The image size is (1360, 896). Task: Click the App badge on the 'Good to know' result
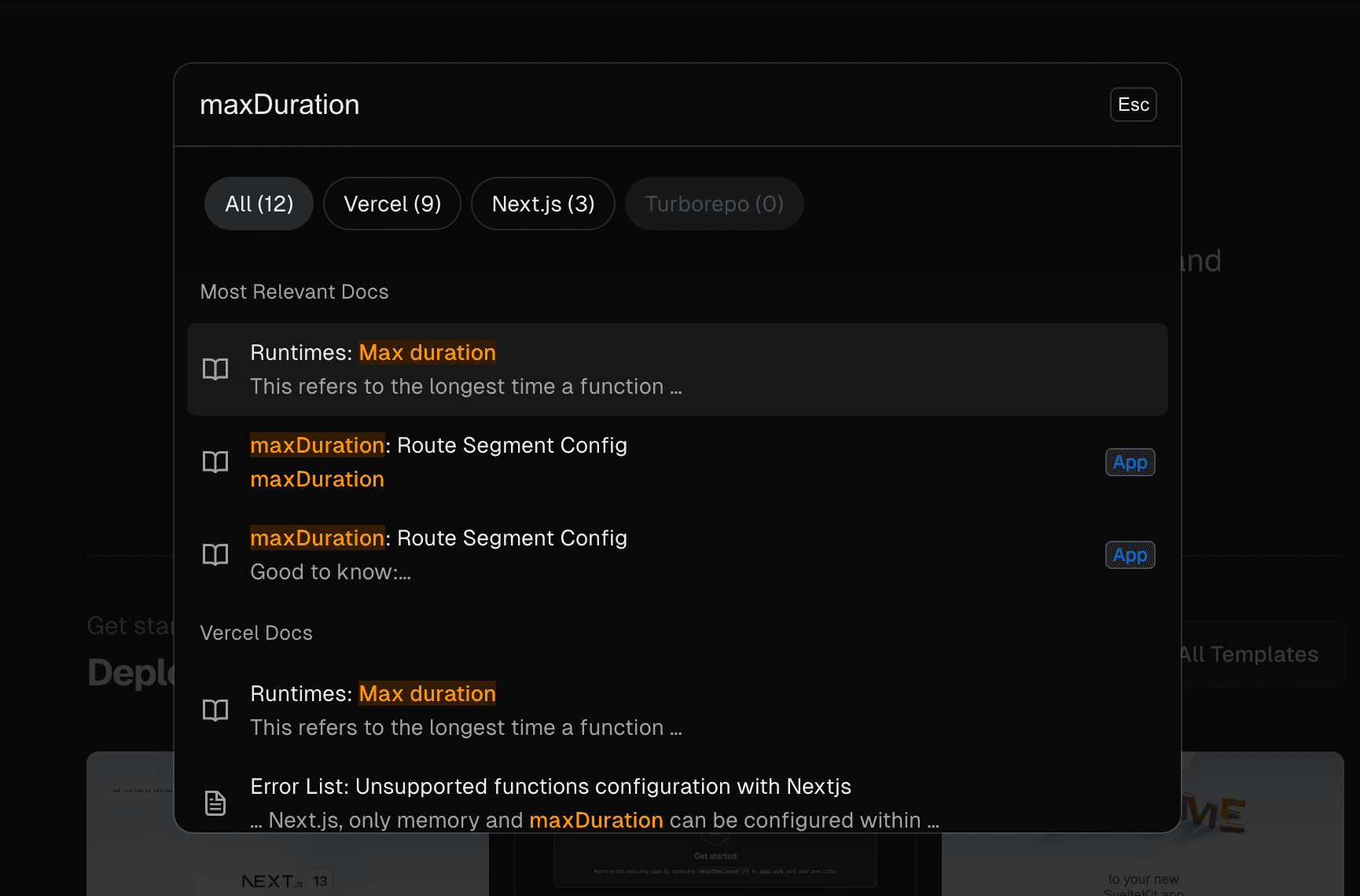click(1130, 555)
